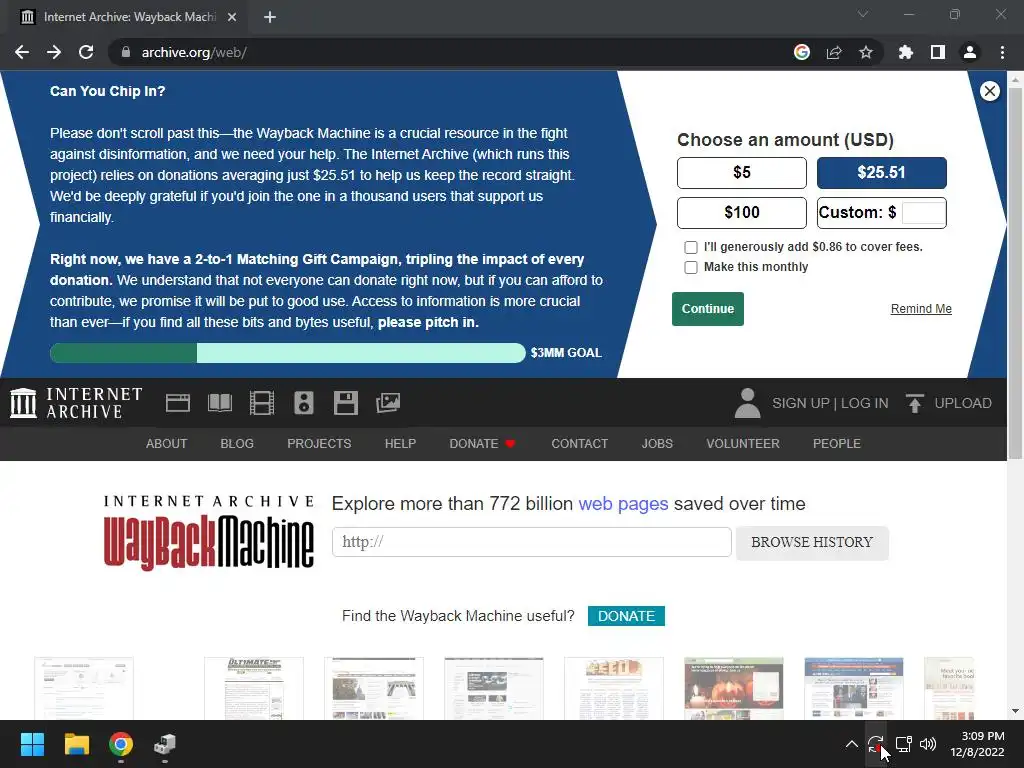Click the Remind Me link
This screenshot has height=768, width=1024.
[921, 309]
